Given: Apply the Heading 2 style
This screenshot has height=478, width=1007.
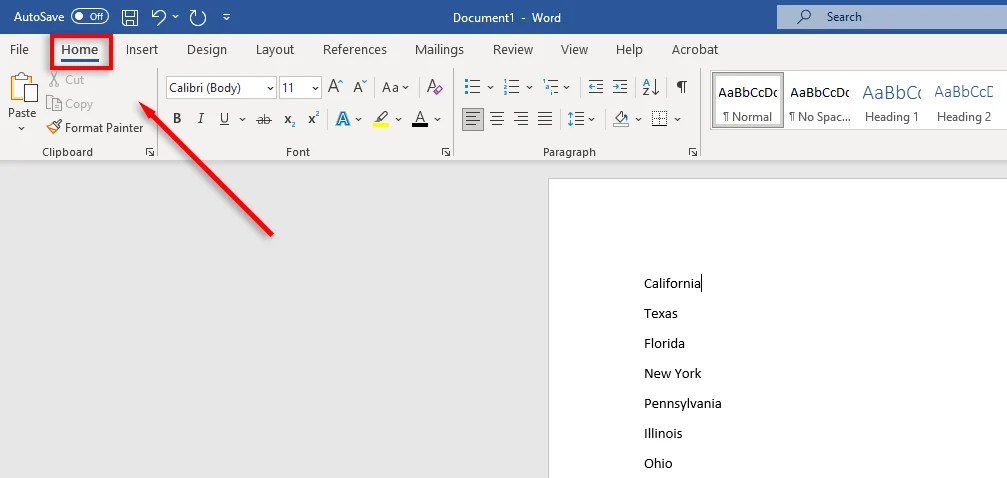Looking at the screenshot, I should (963, 100).
